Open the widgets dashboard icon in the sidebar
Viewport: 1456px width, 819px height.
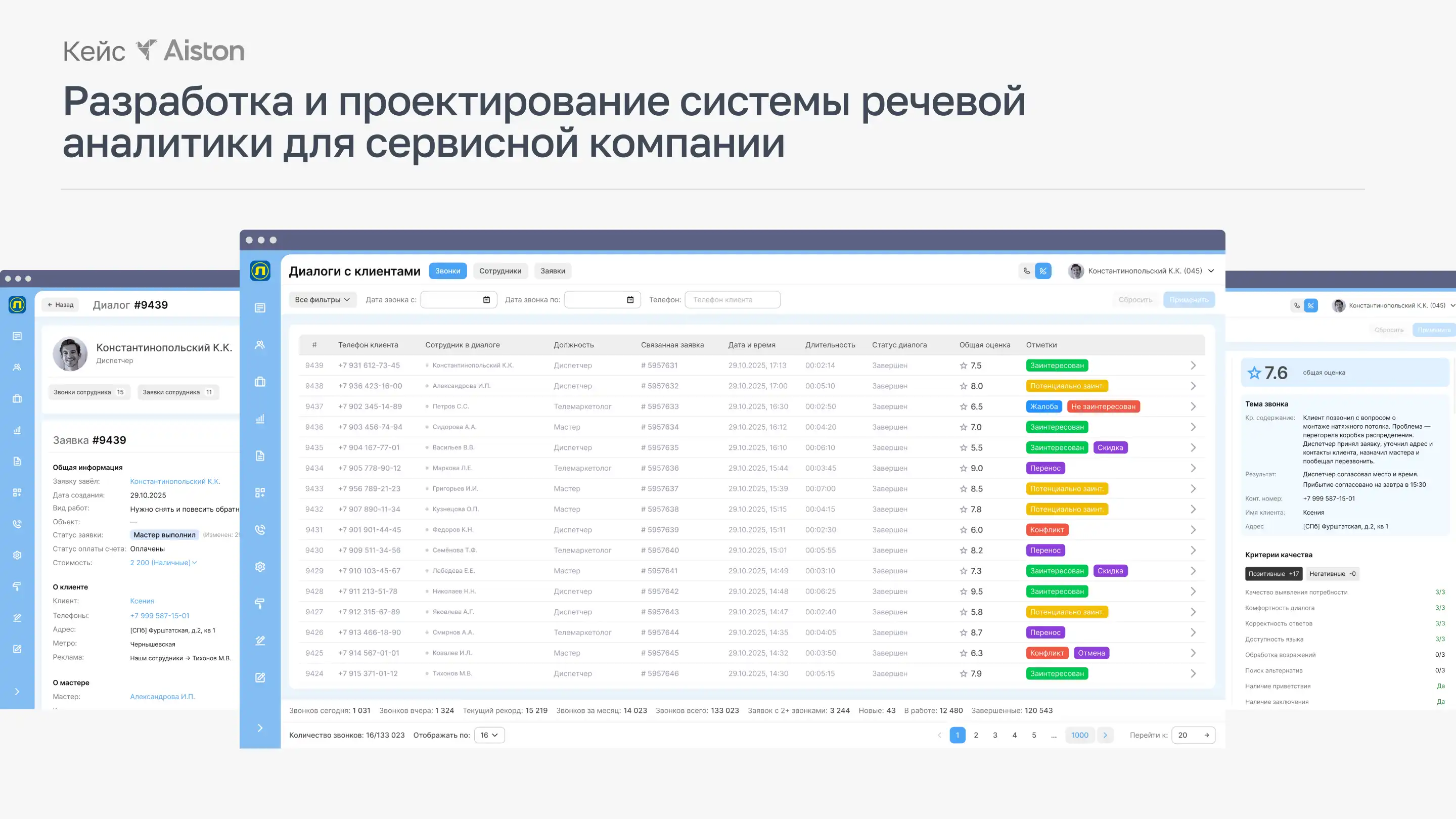coord(260,492)
